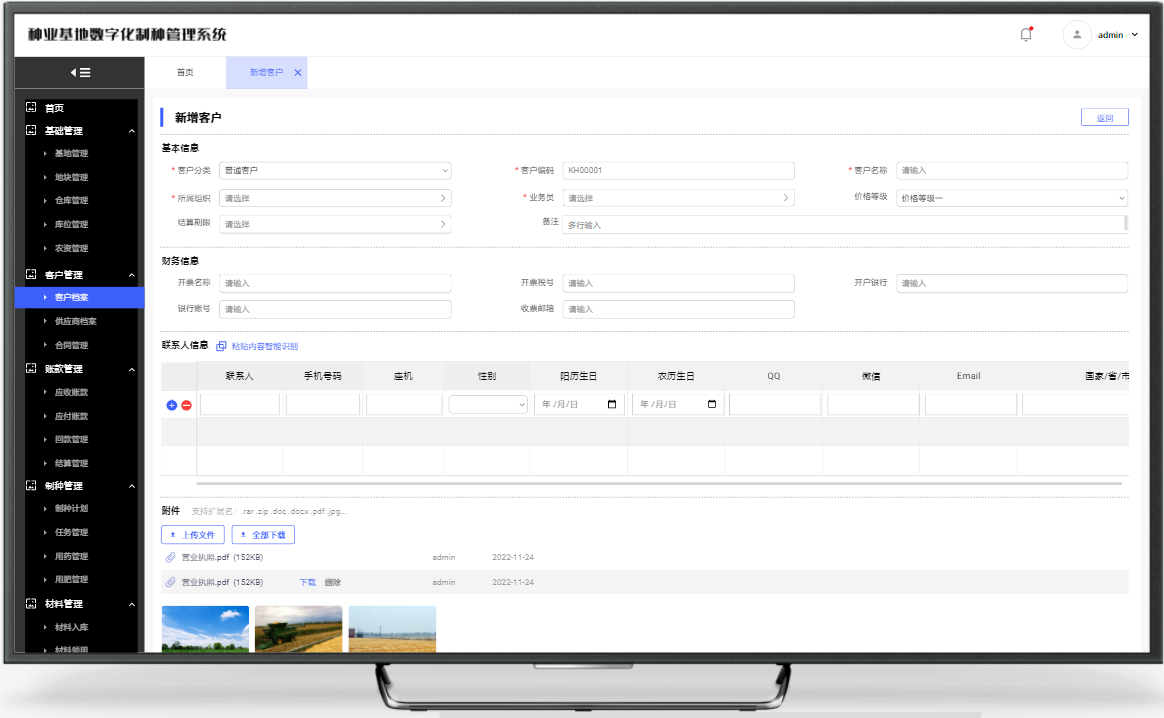Click the 返回 button

(1104, 118)
